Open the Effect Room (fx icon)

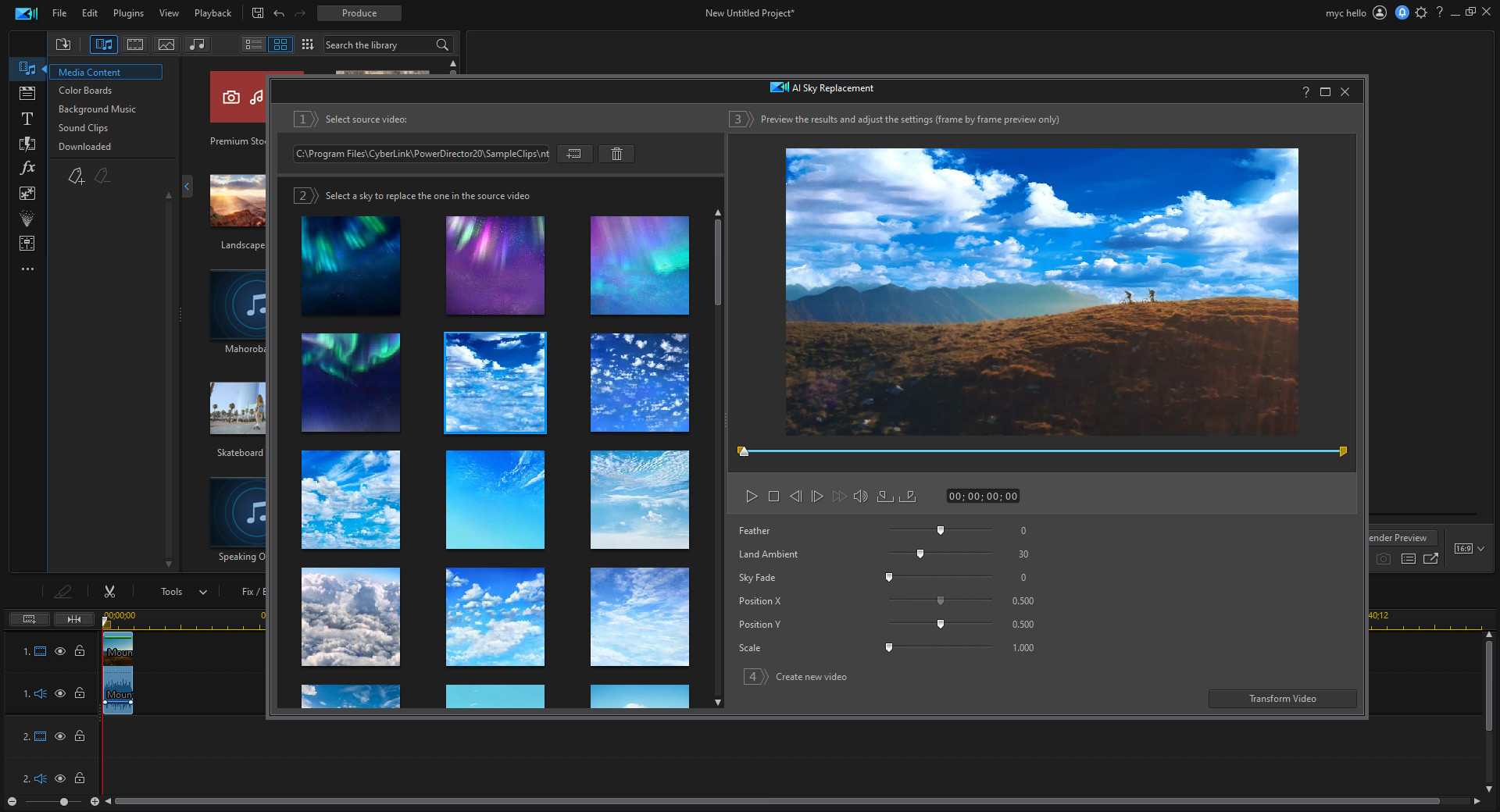click(x=27, y=167)
